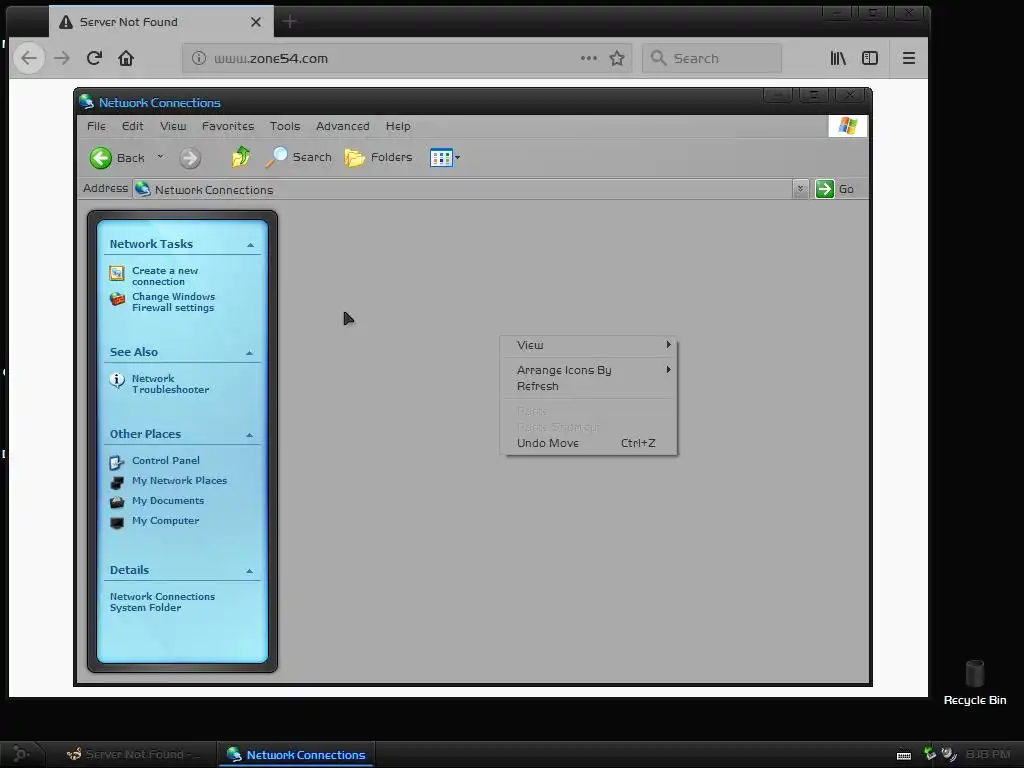1024x768 pixels.
Task: Open Search in Network Connections toolbar
Action: (x=299, y=157)
